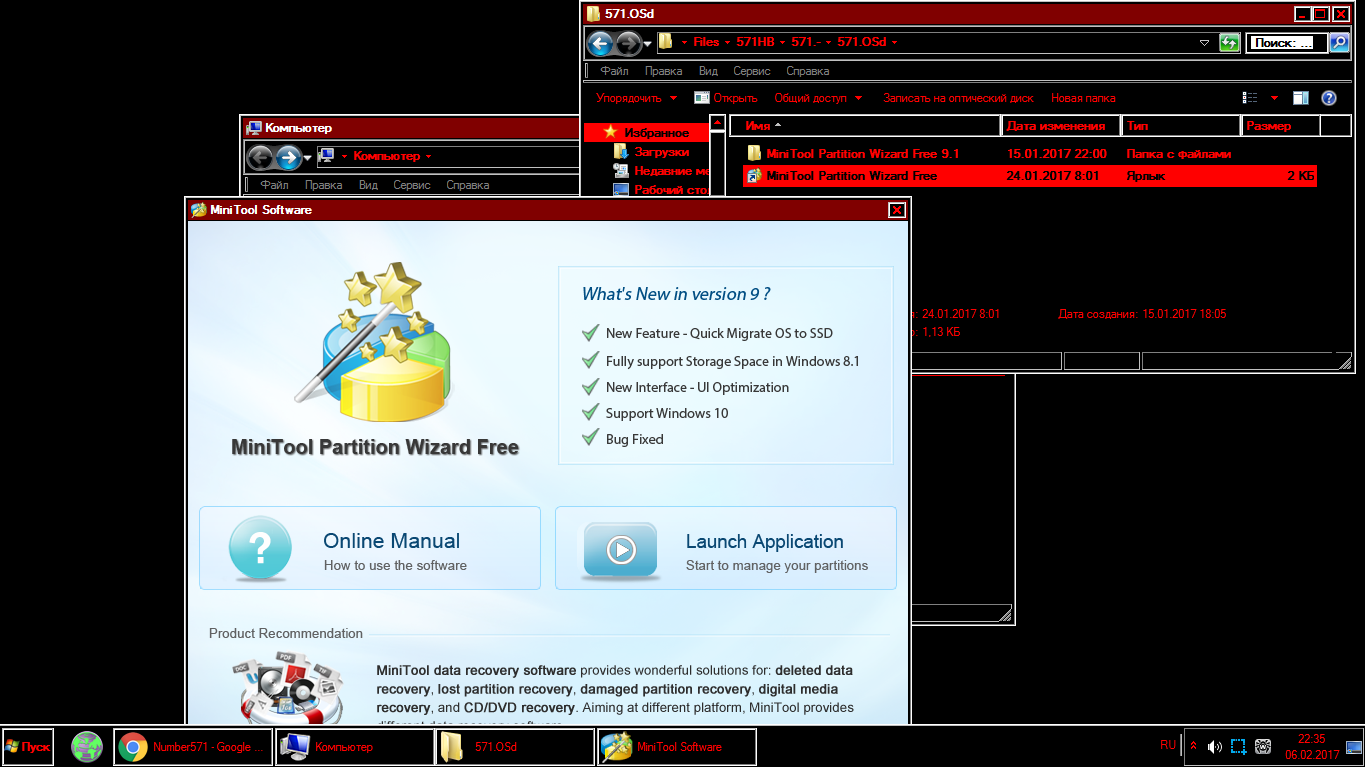Screen dimensions: 1365x767
Task: Open the Пуск start button
Action: pos(27,747)
